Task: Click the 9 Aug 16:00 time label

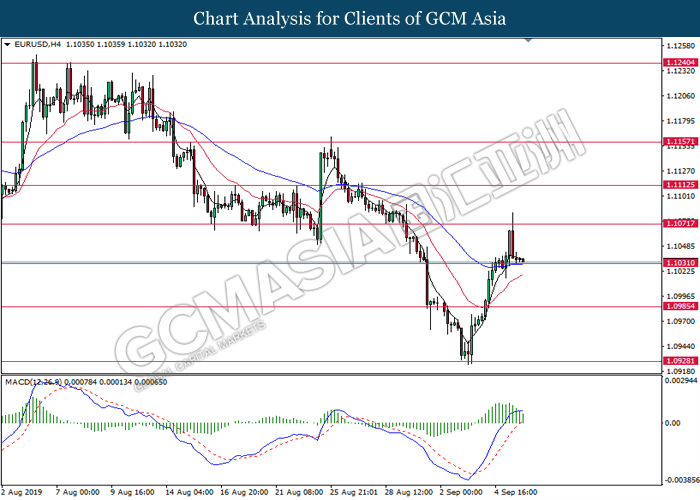Action: click(x=133, y=492)
